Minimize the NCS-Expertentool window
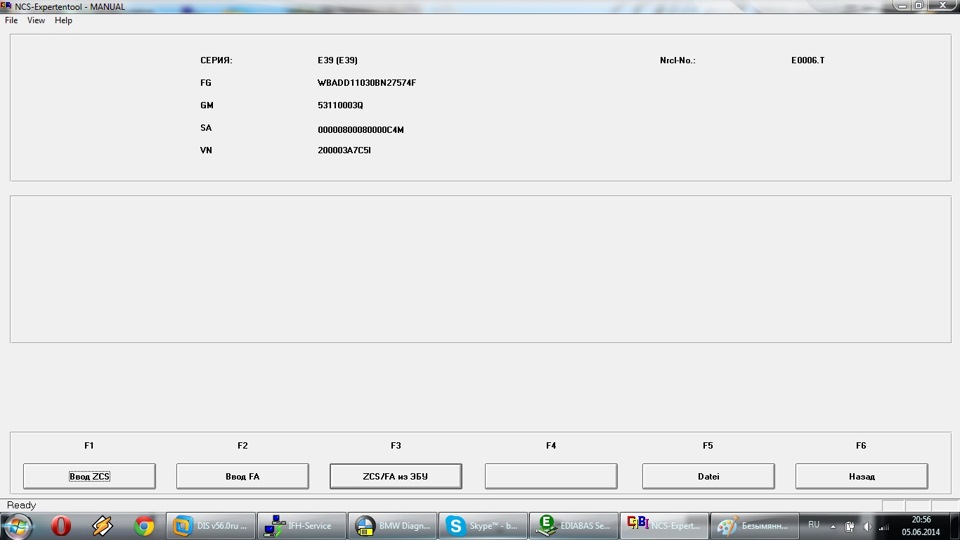The height and width of the screenshot is (540, 960). click(902, 6)
